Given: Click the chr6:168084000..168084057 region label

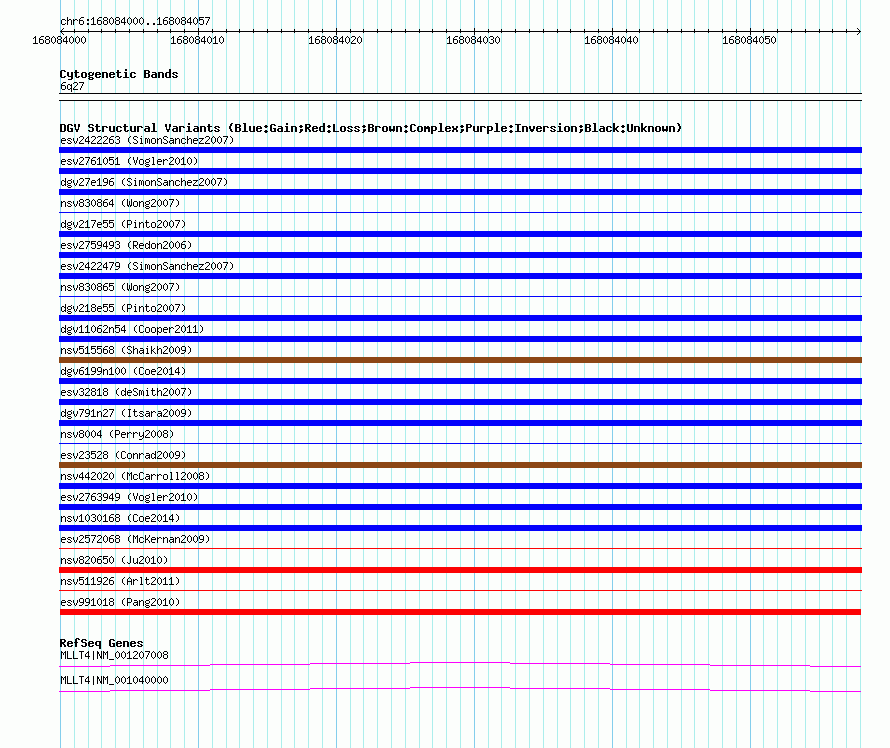Looking at the screenshot, I should tap(135, 21).
